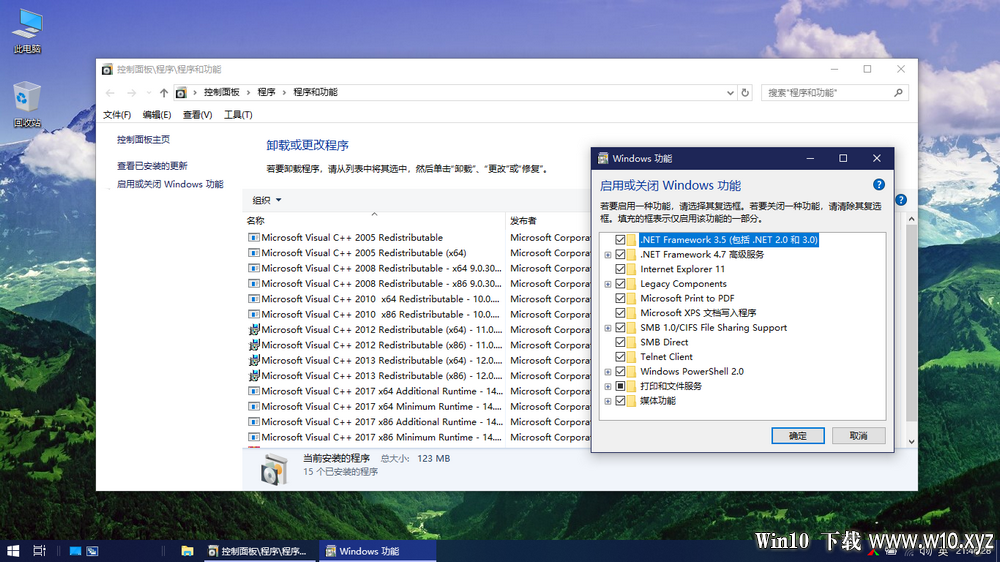
Task: Go up one level with the up arrow
Action: pos(164,92)
